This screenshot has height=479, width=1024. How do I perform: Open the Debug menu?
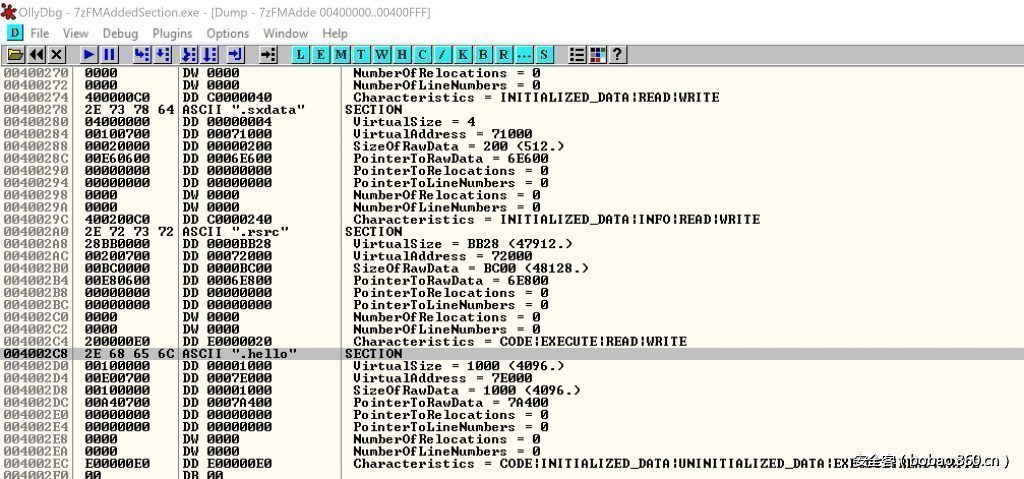(x=120, y=33)
